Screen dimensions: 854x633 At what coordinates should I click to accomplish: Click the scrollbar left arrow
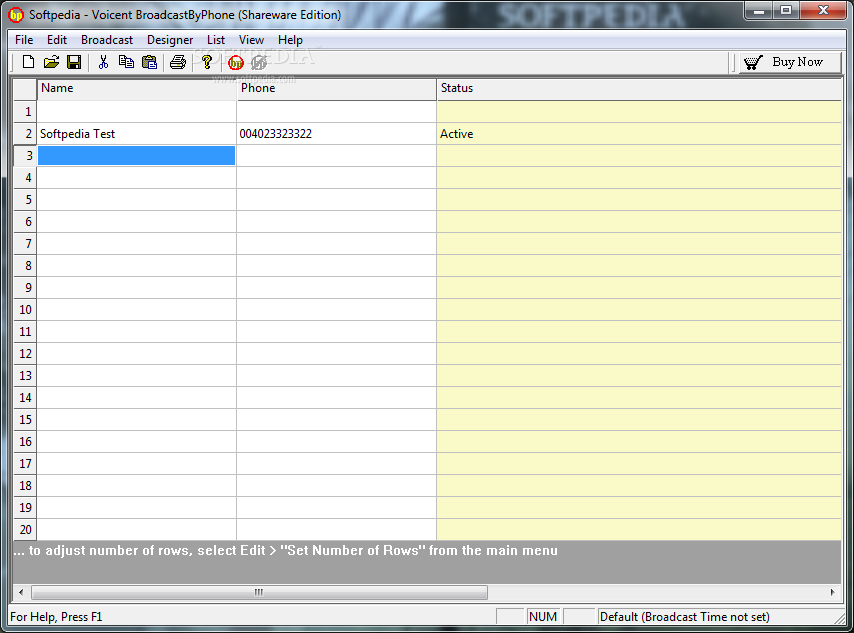click(21, 592)
